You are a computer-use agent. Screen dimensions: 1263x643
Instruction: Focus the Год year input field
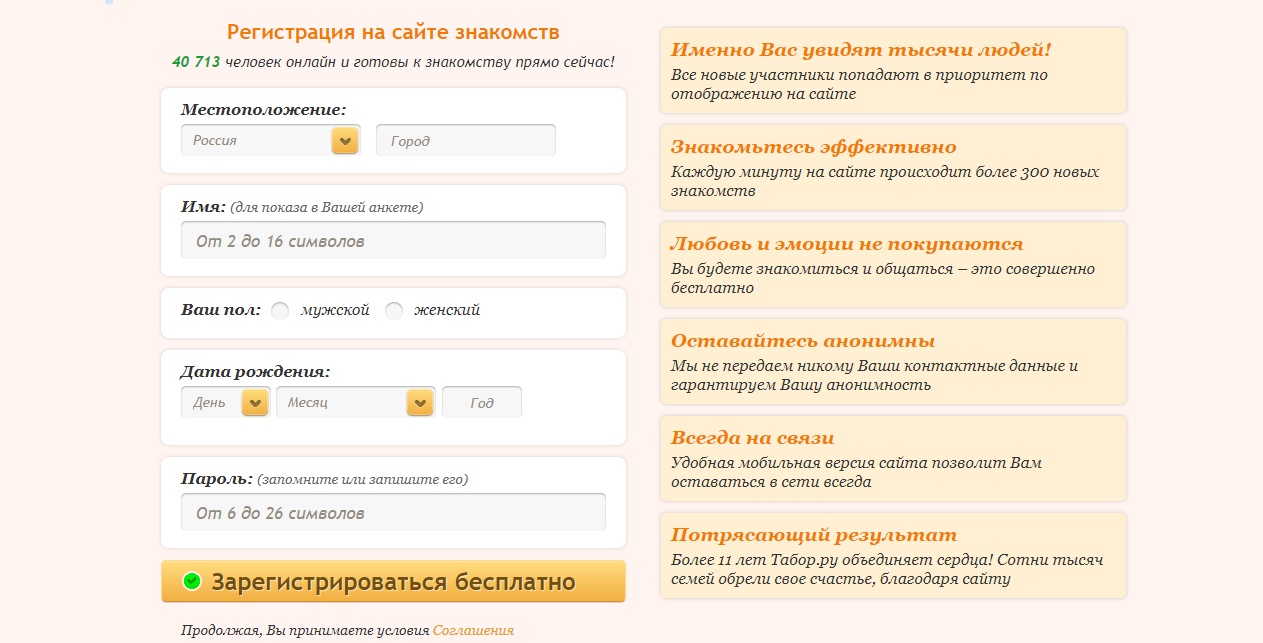481,403
